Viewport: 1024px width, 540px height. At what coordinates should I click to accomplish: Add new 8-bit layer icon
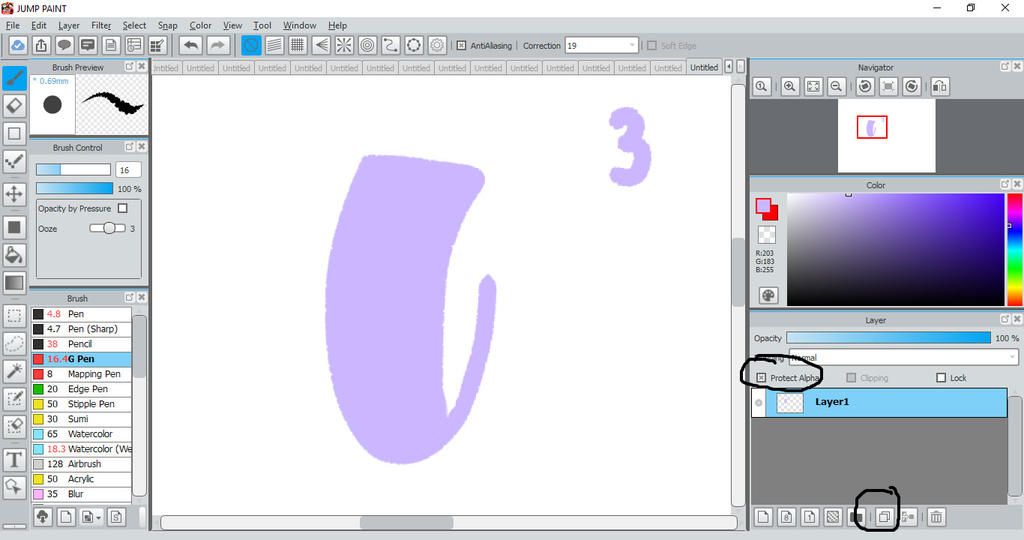tap(786, 517)
